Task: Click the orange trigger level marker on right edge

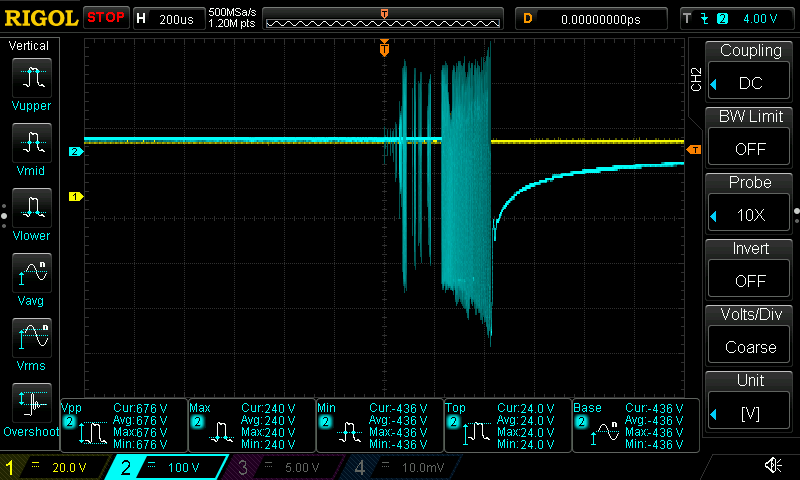Action: point(693,149)
